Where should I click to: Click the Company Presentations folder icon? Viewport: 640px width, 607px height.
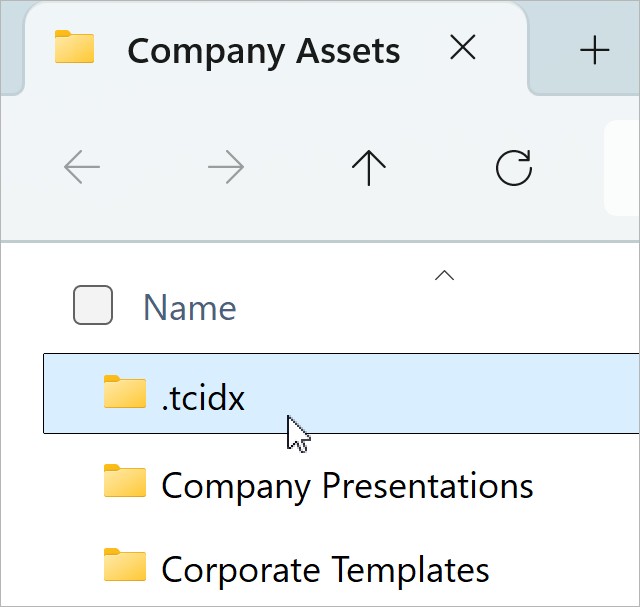[125, 483]
